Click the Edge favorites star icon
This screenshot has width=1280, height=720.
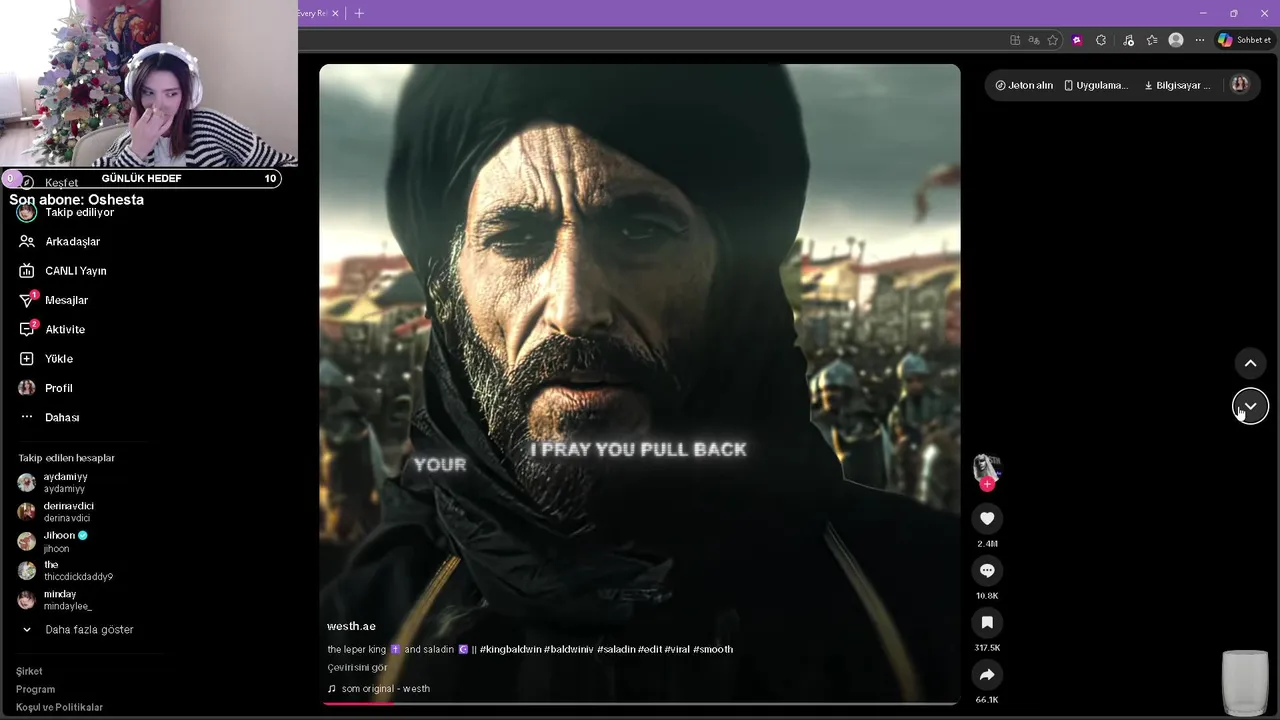[1053, 40]
